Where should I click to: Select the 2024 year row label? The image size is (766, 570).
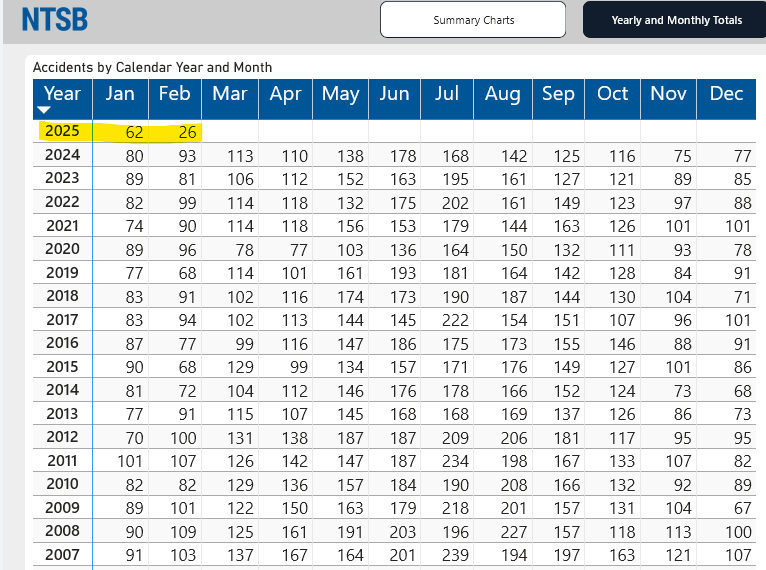pyautogui.click(x=62, y=155)
